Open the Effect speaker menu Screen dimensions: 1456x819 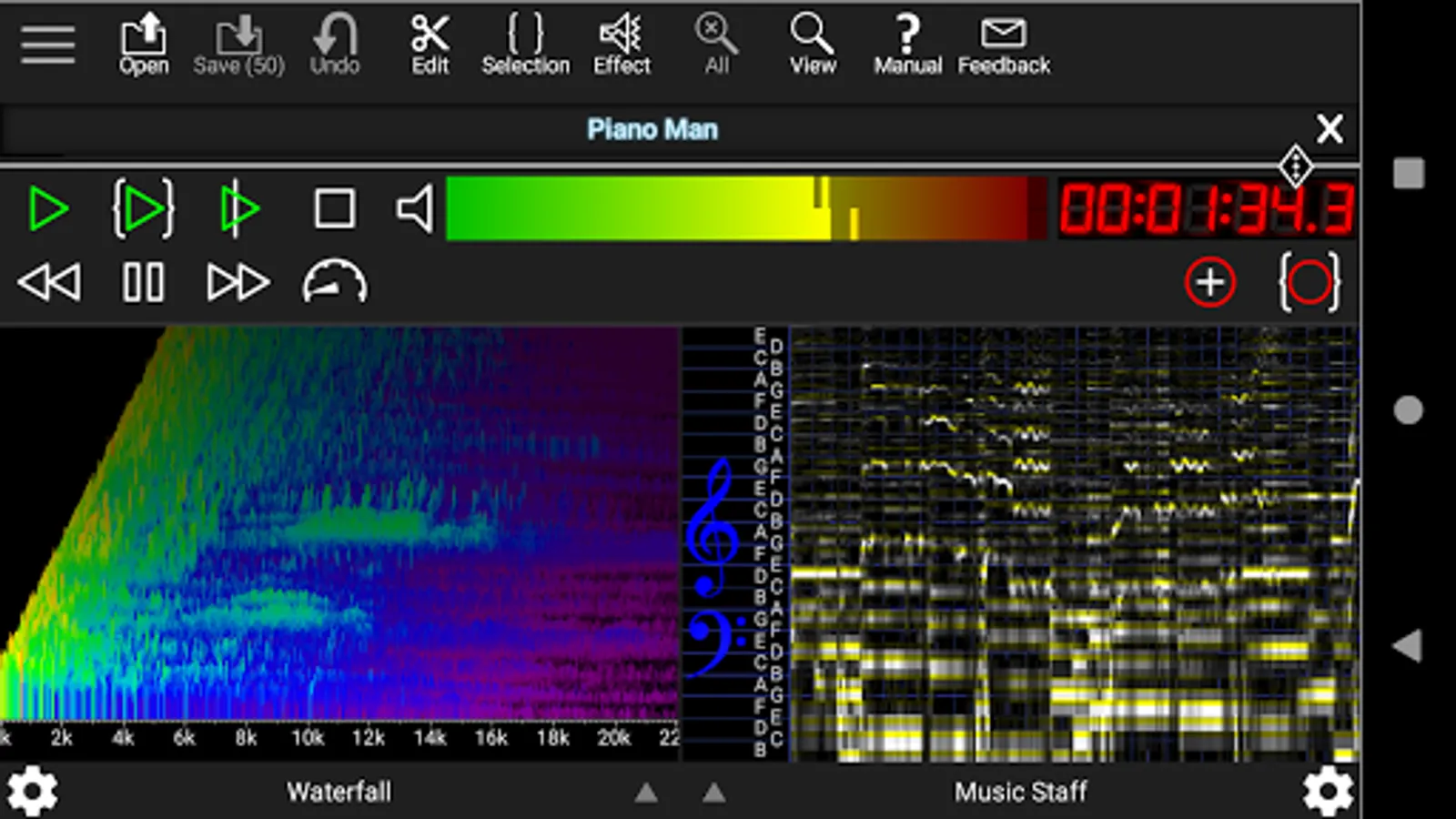[x=622, y=45]
